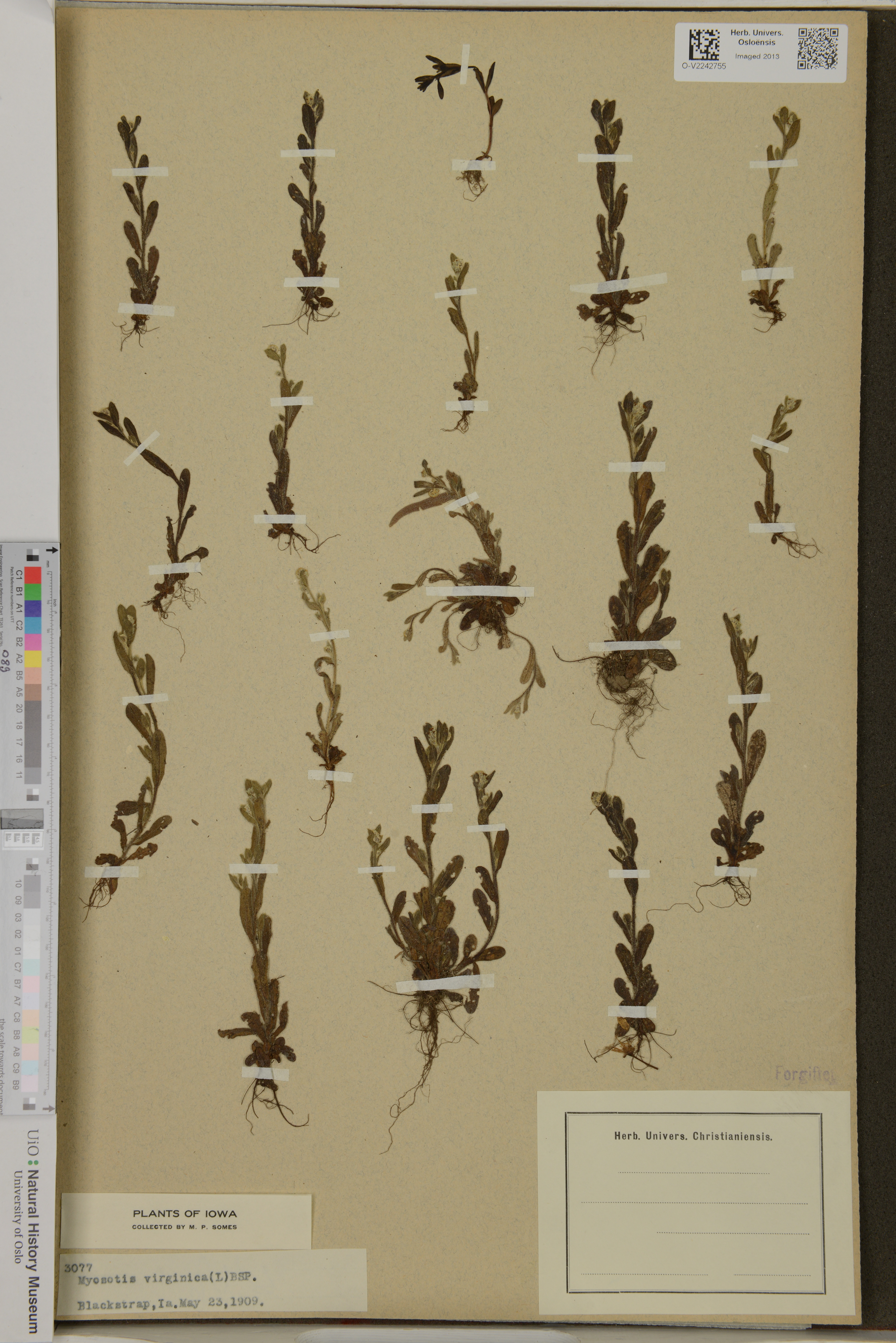Click the gray texture sample patch on scale bar
This screenshot has width=896, height=1343.
click(x=22, y=819)
